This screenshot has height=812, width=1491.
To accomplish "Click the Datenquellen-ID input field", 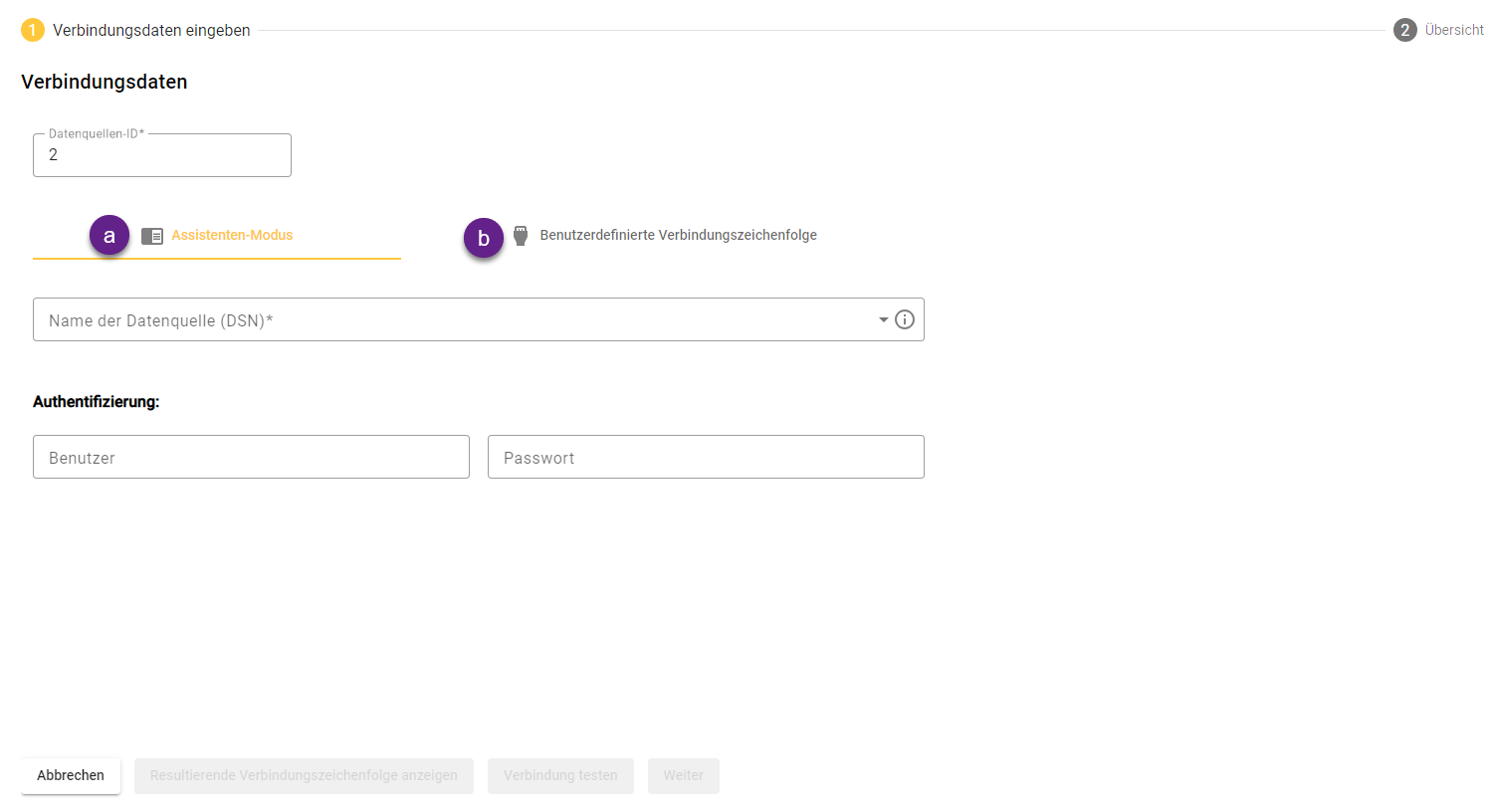I will (x=162, y=156).
